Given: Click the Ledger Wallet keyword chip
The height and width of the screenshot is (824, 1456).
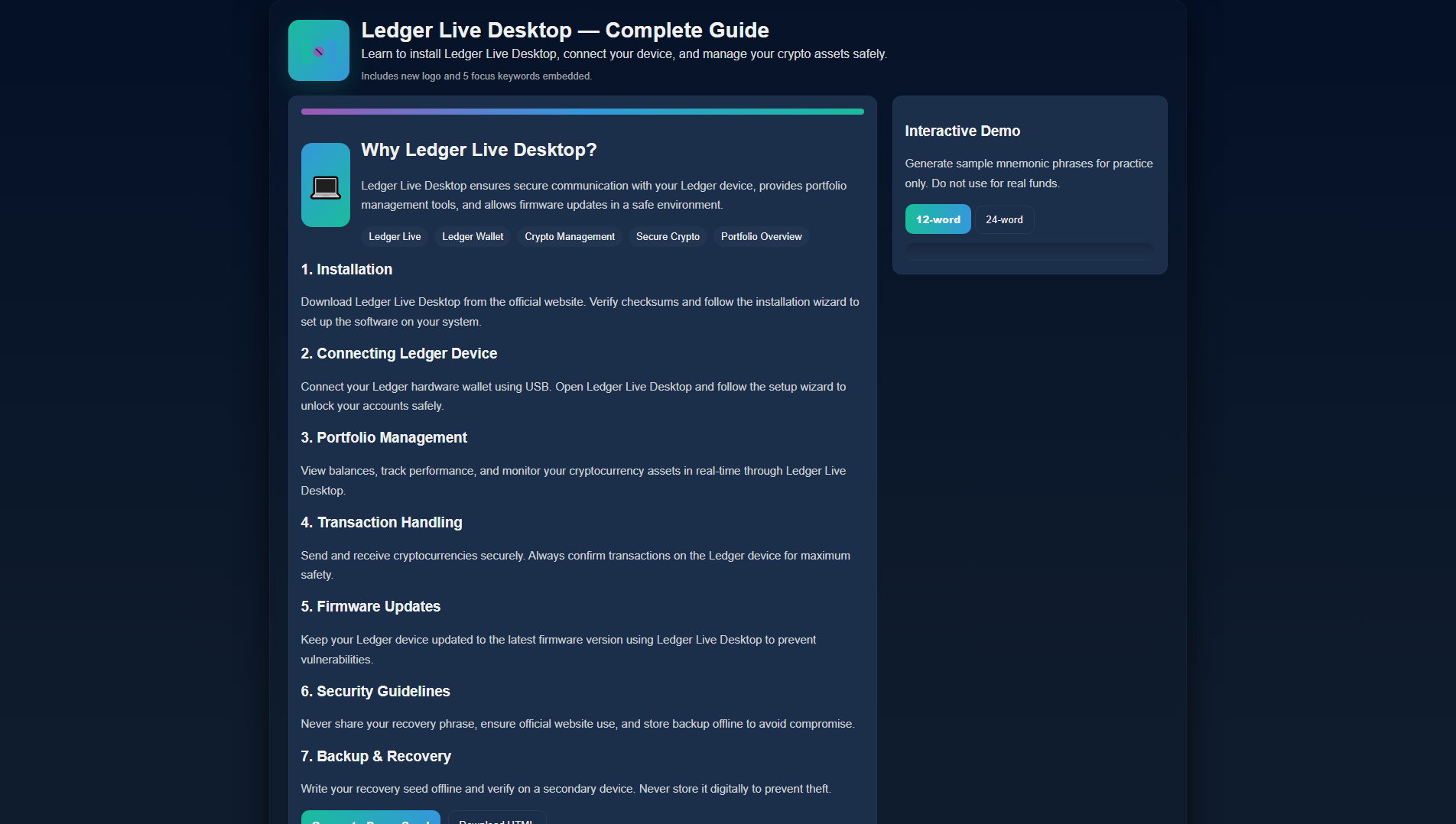Looking at the screenshot, I should pyautogui.click(x=473, y=237).
